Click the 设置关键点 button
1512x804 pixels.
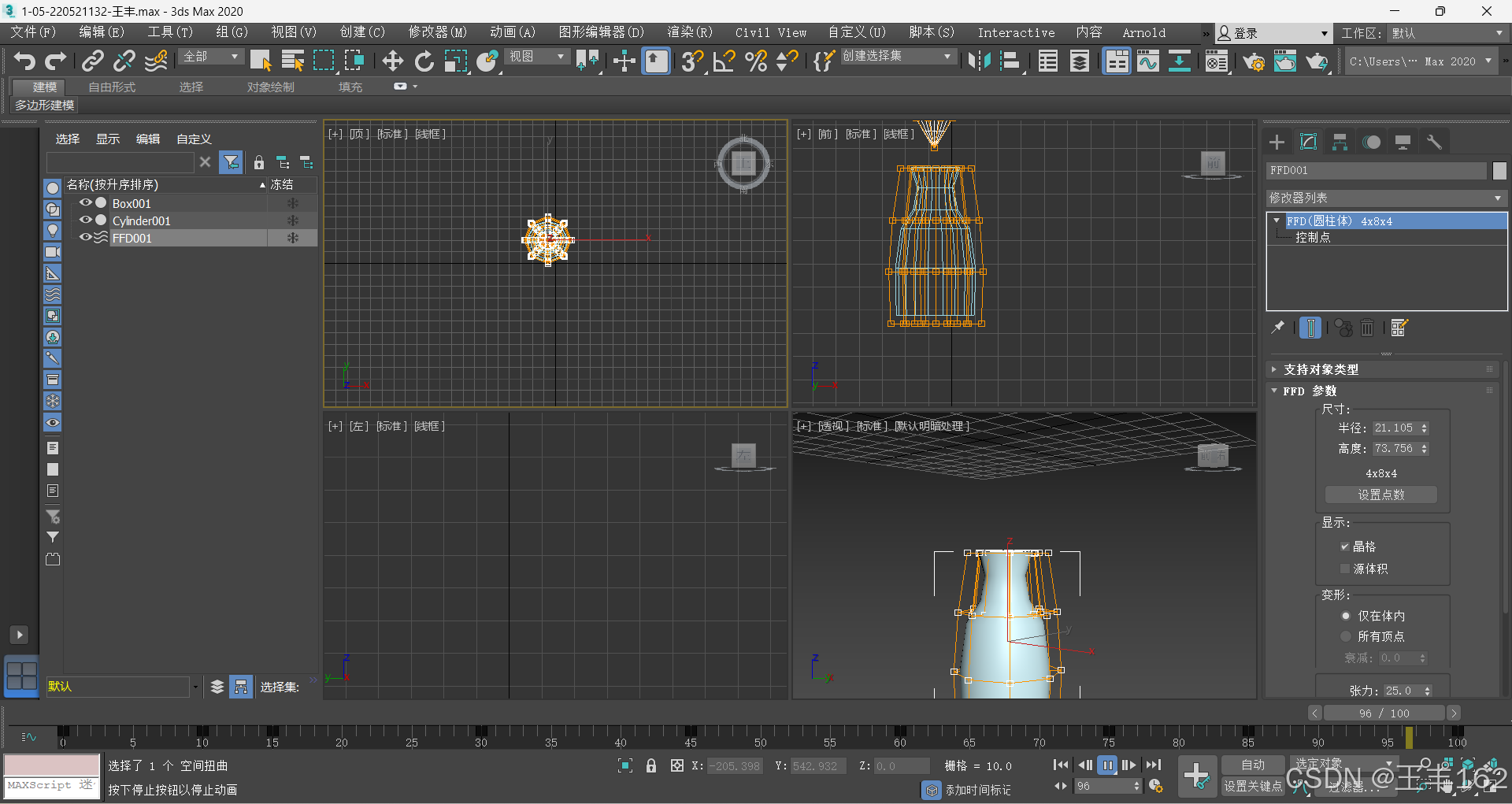[1253, 786]
